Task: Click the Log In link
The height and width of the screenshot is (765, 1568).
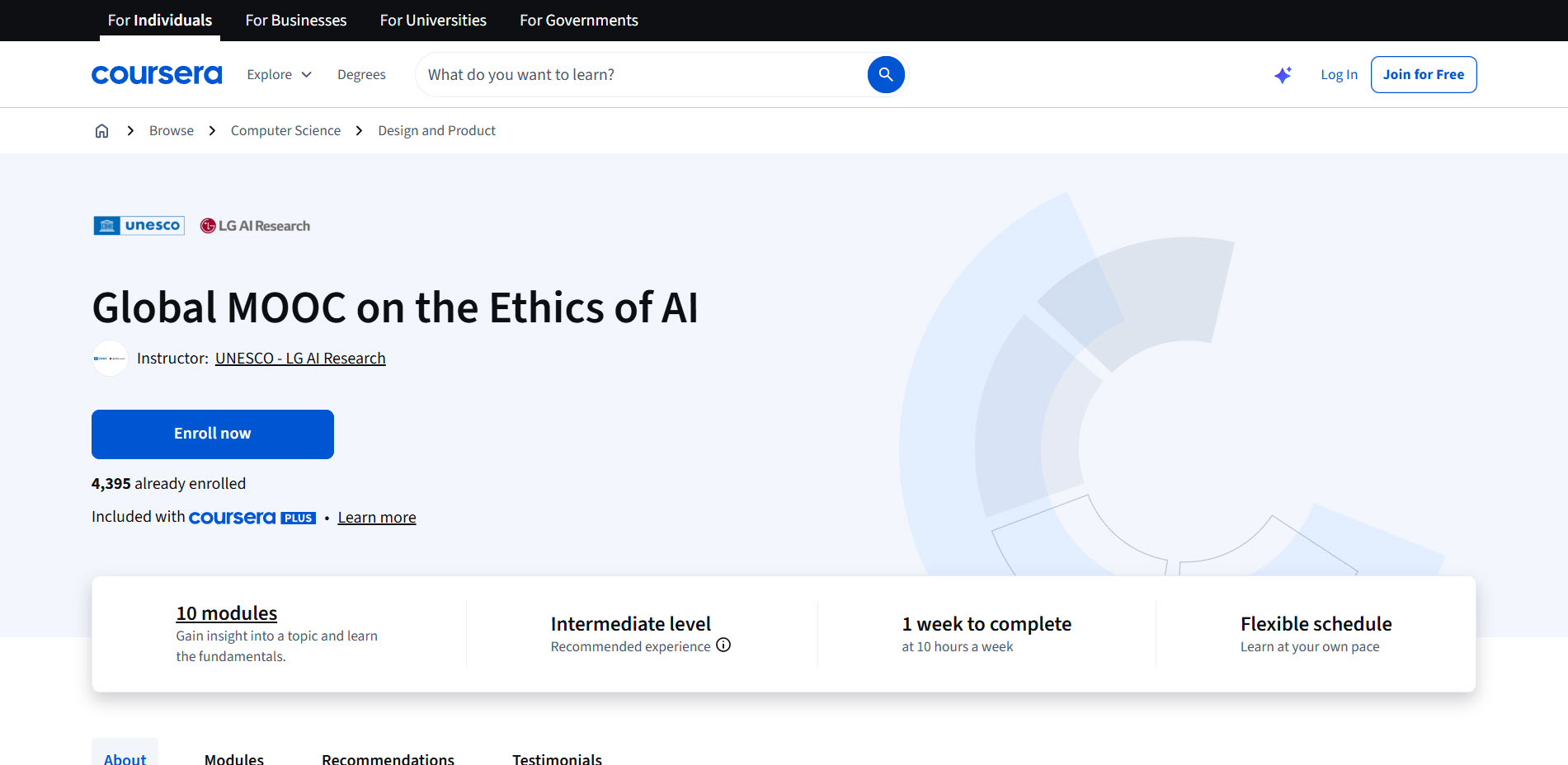Action: click(x=1339, y=75)
